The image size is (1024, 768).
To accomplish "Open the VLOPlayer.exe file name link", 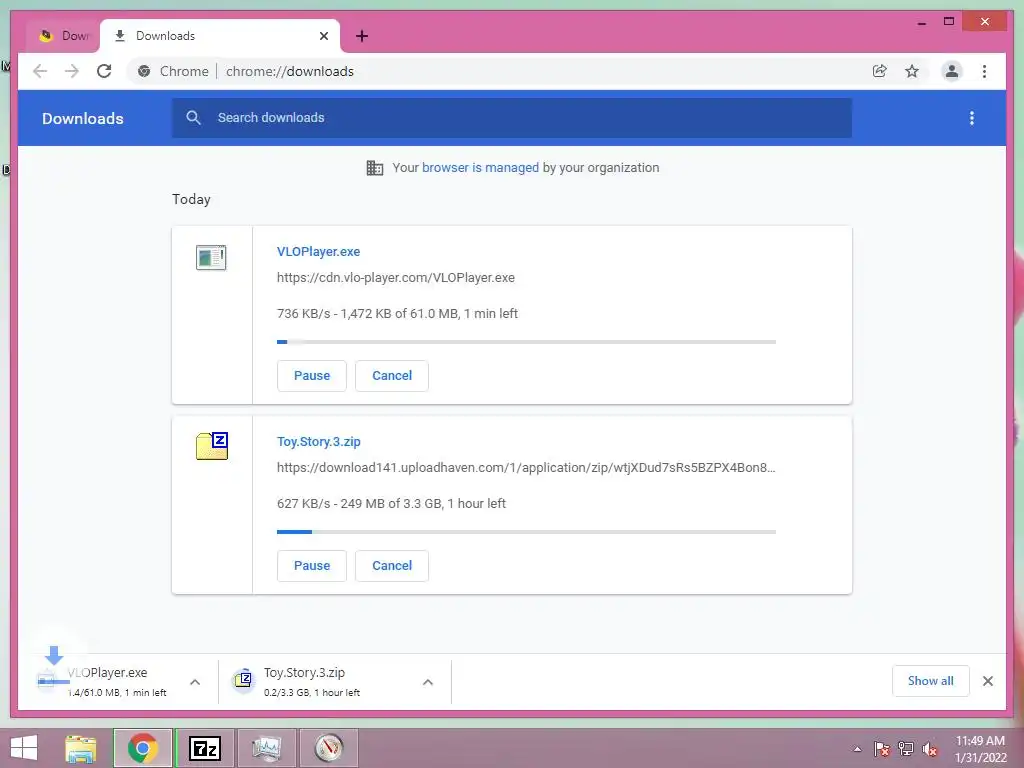I will coord(318,251).
